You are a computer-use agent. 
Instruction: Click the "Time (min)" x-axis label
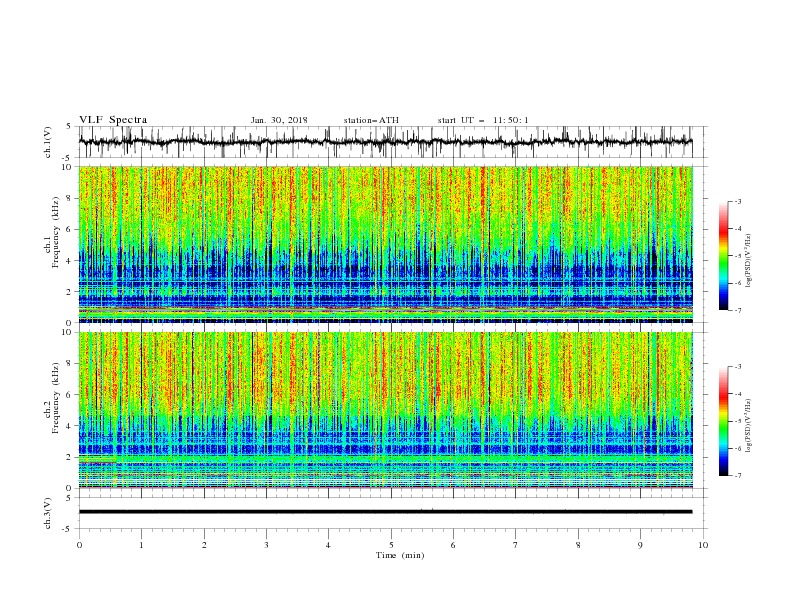(400, 555)
